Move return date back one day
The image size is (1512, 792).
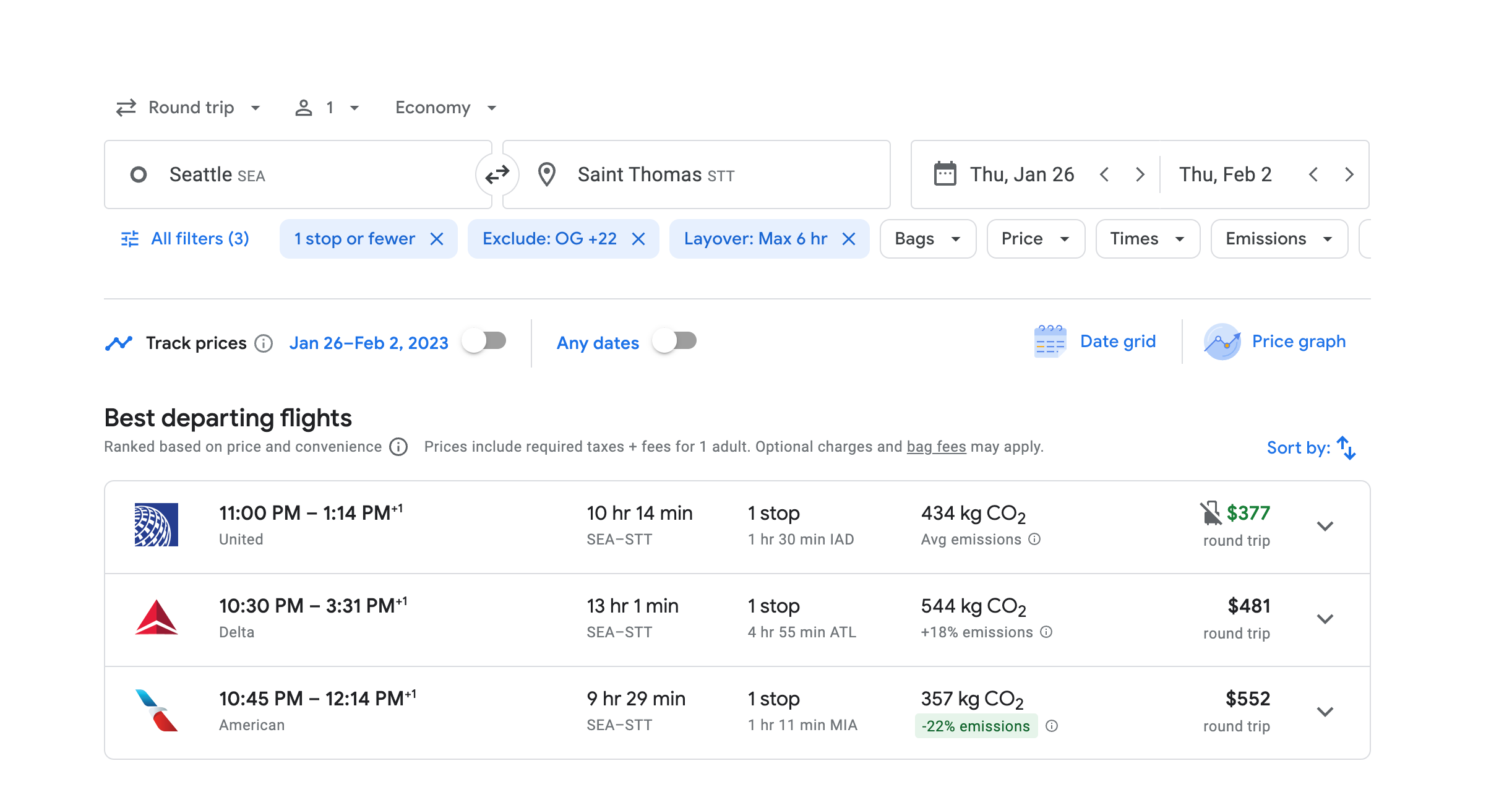pos(1313,174)
